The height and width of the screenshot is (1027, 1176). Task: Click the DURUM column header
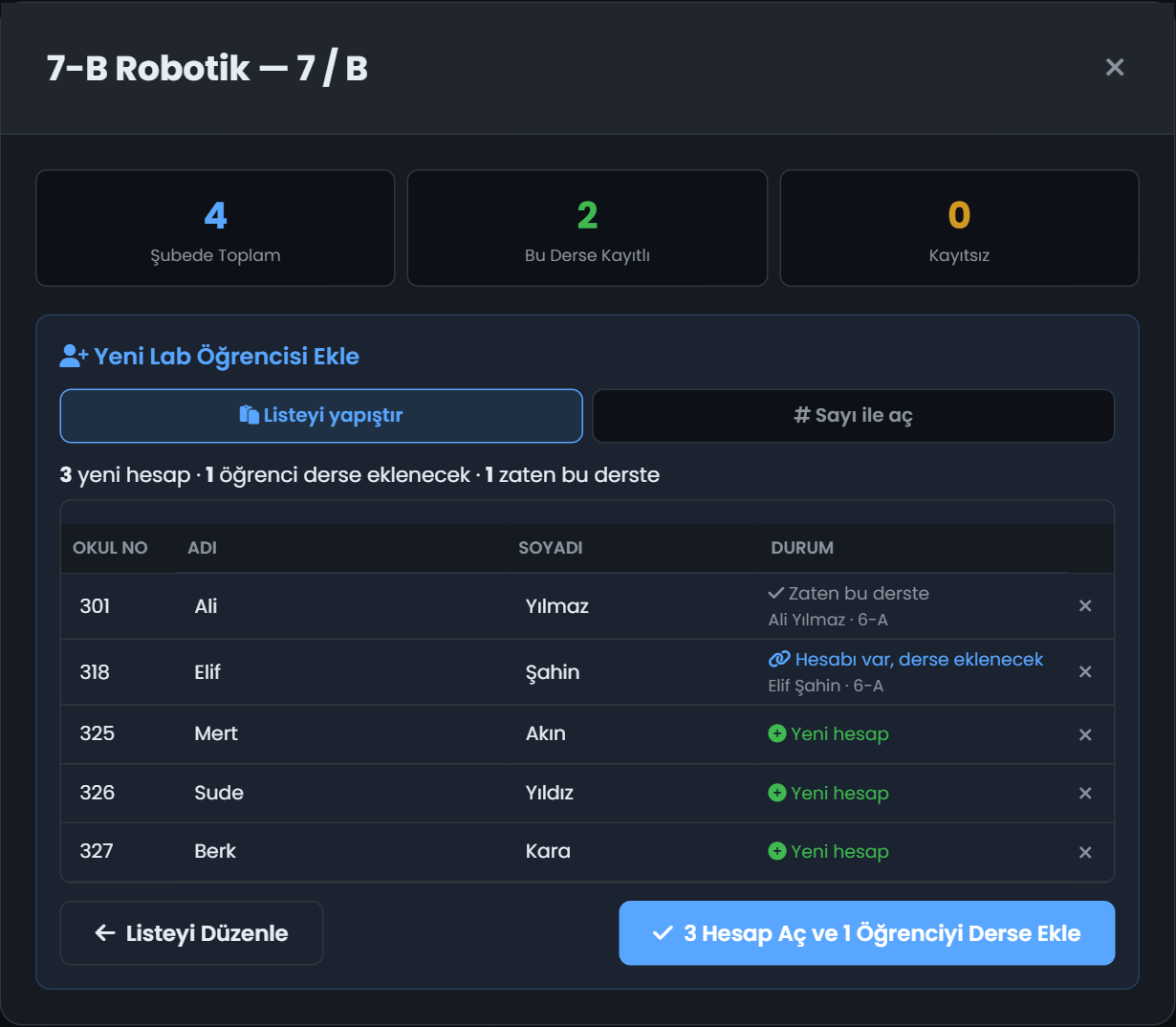click(x=802, y=548)
